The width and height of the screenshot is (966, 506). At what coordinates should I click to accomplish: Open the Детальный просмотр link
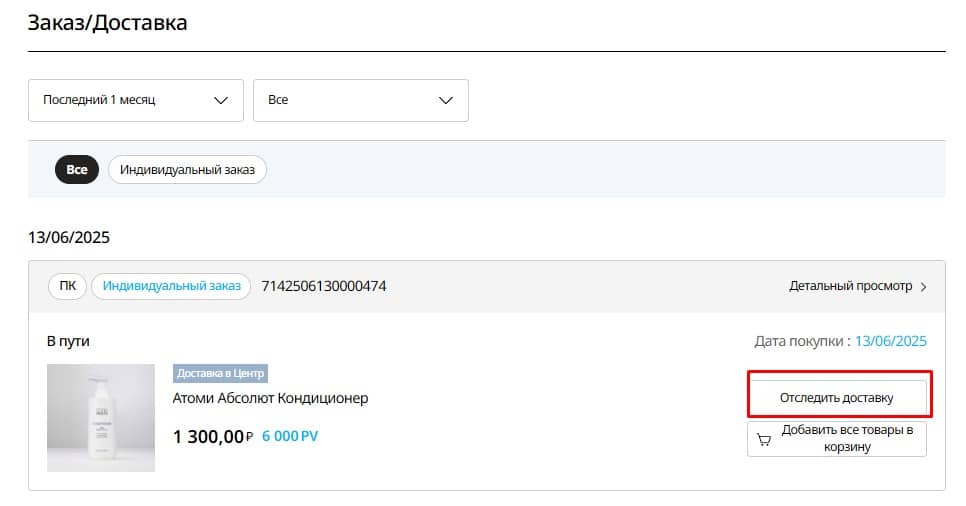[x=850, y=286]
